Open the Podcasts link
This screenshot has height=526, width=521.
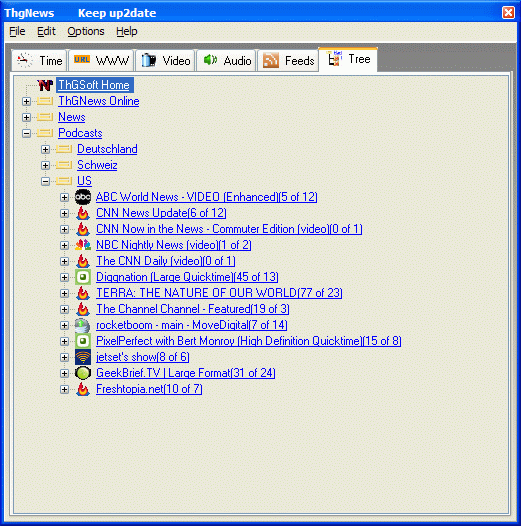(80, 133)
